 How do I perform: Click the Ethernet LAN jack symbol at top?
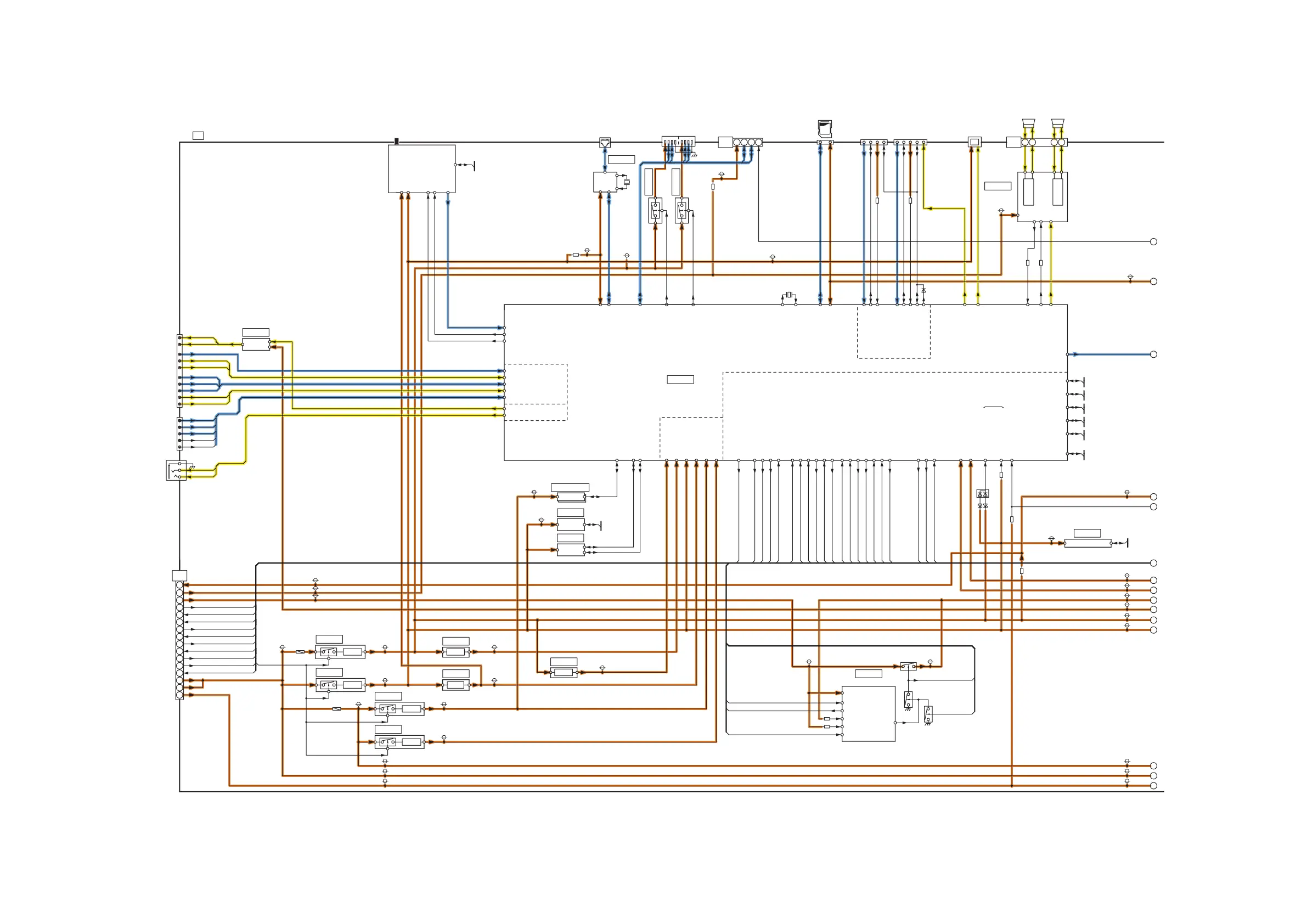pyautogui.click(x=605, y=142)
